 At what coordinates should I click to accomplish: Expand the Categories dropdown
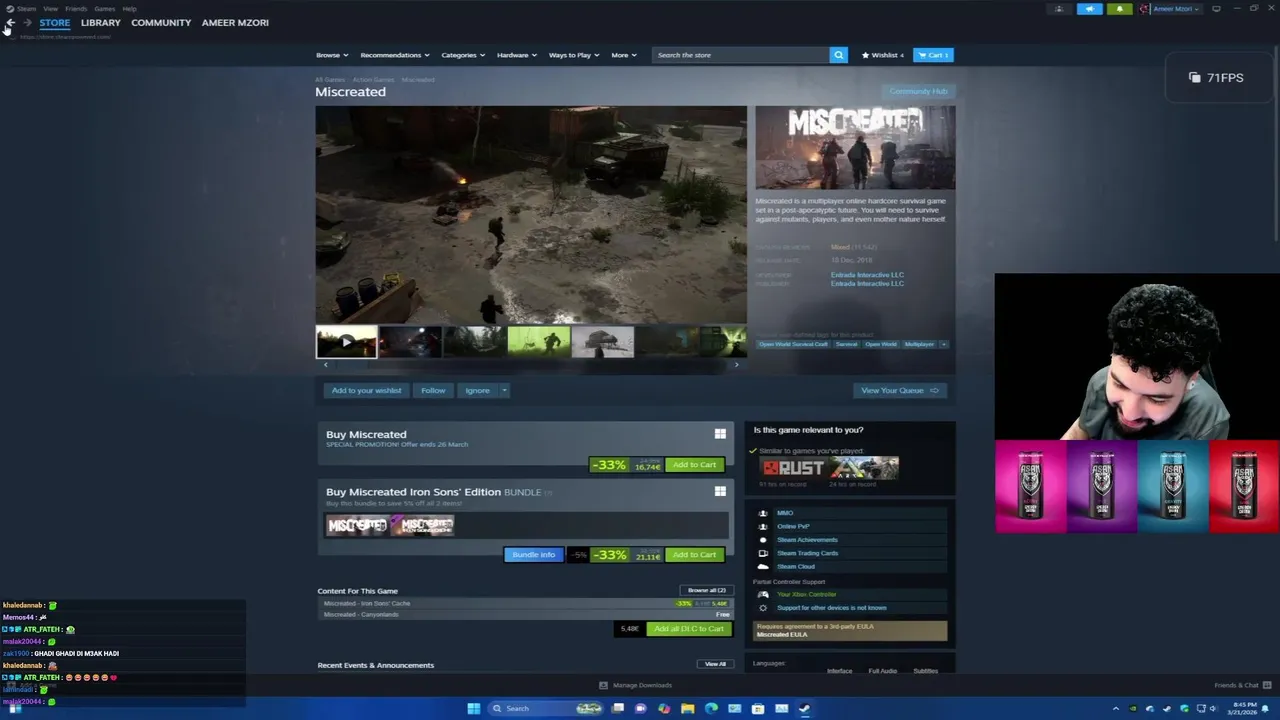click(463, 55)
